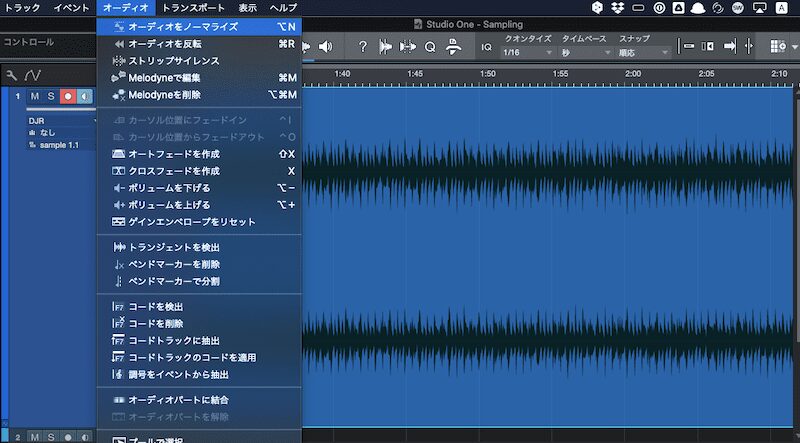
Task: Click the question mark help icon
Action: click(363, 47)
